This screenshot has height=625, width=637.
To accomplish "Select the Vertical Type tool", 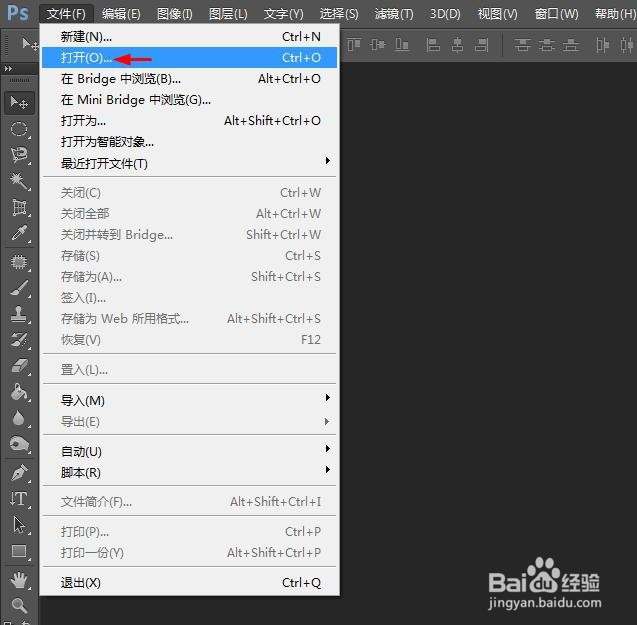I will coord(19,499).
